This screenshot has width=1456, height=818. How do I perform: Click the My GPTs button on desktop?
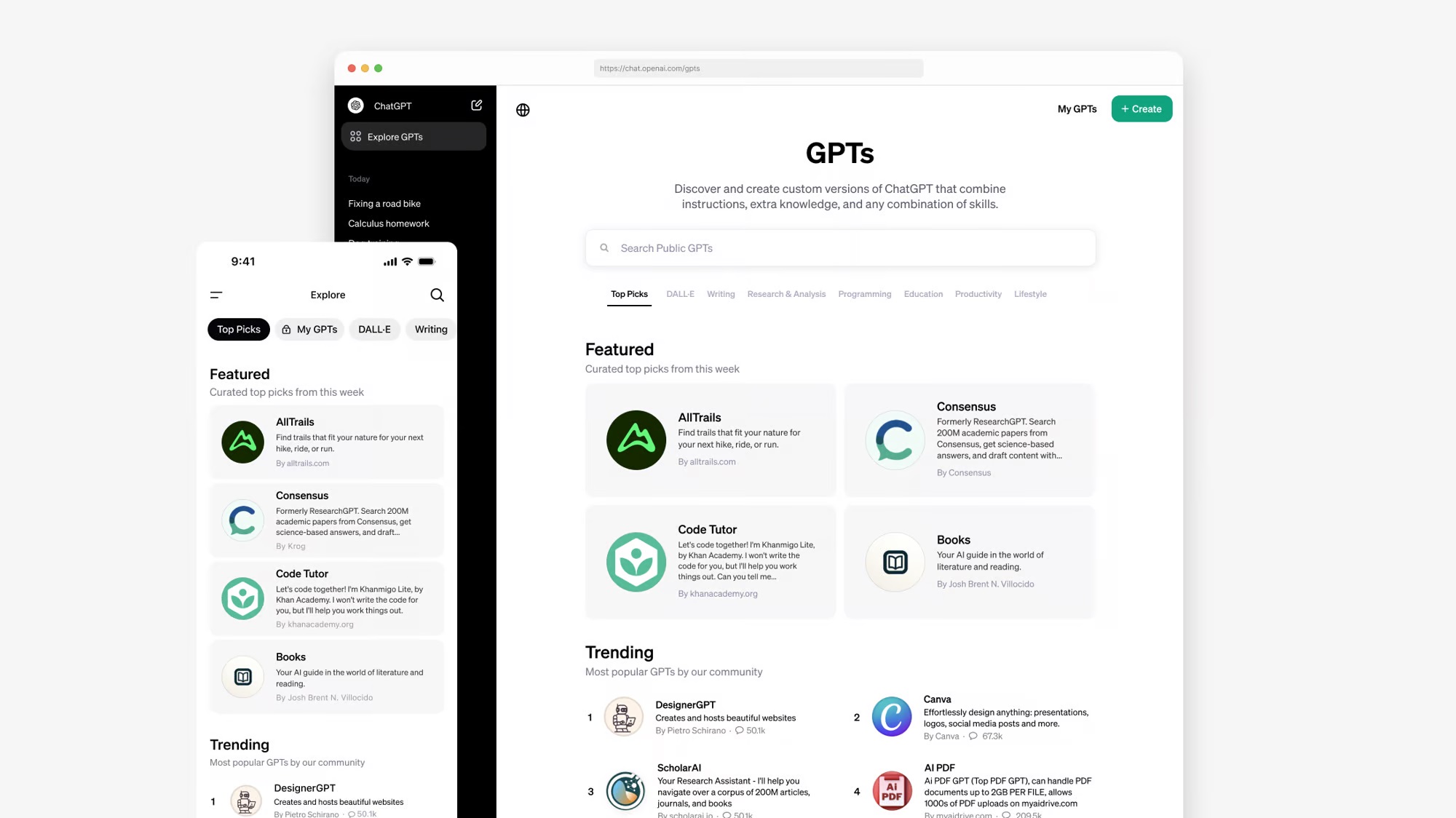[1077, 108]
